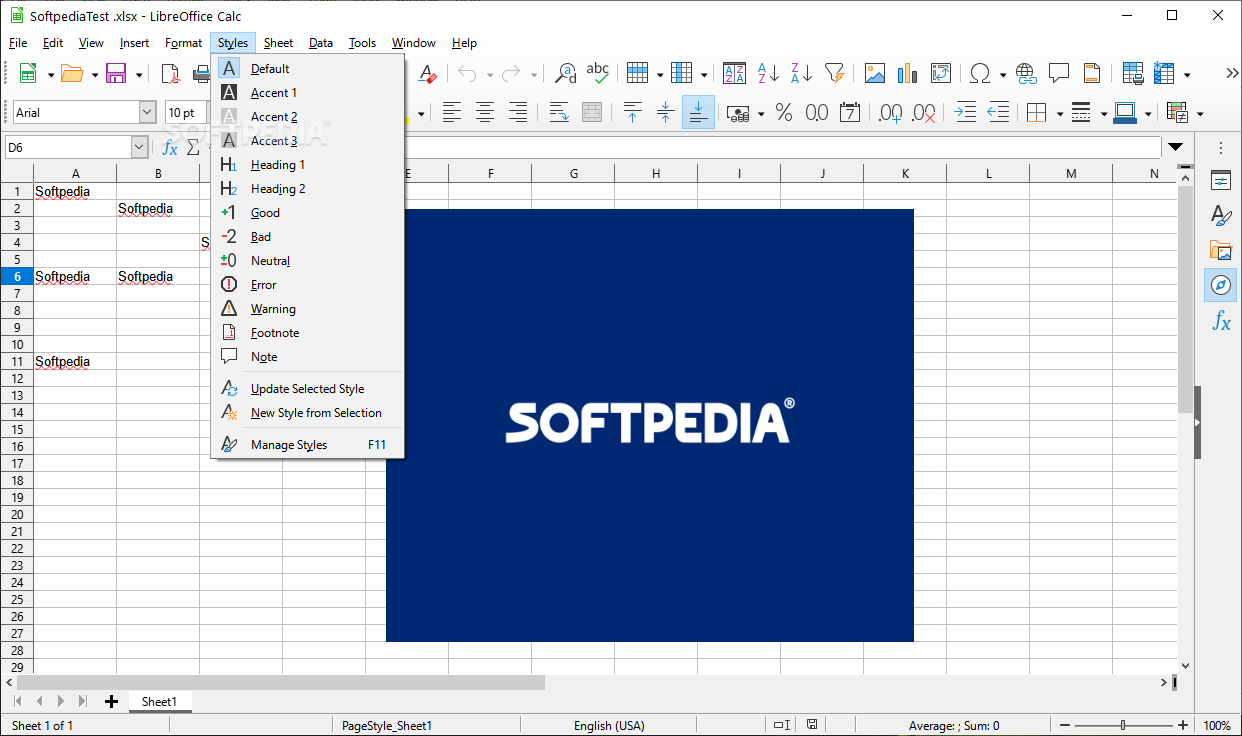The width and height of the screenshot is (1242, 736).
Task: Click the AutoFilter funnel icon
Action: pyautogui.click(x=834, y=73)
